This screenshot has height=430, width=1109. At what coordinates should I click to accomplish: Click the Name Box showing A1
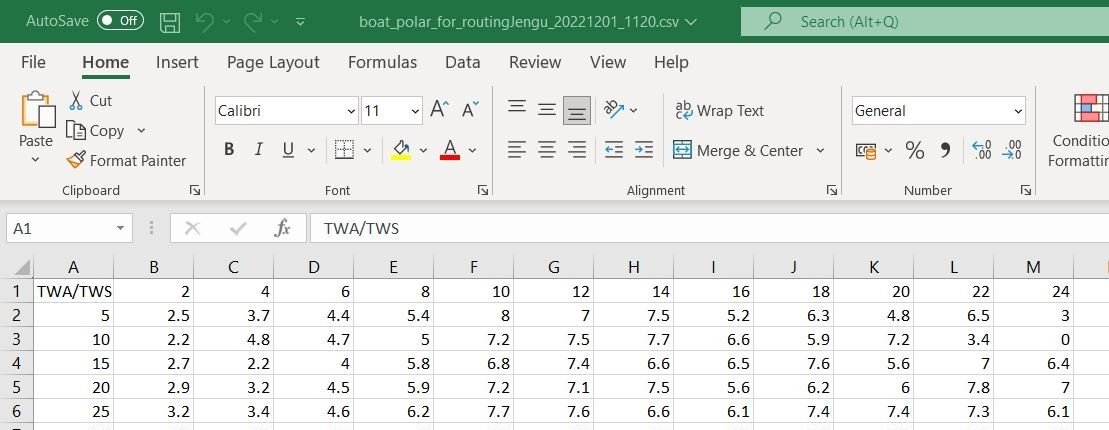click(x=60, y=229)
